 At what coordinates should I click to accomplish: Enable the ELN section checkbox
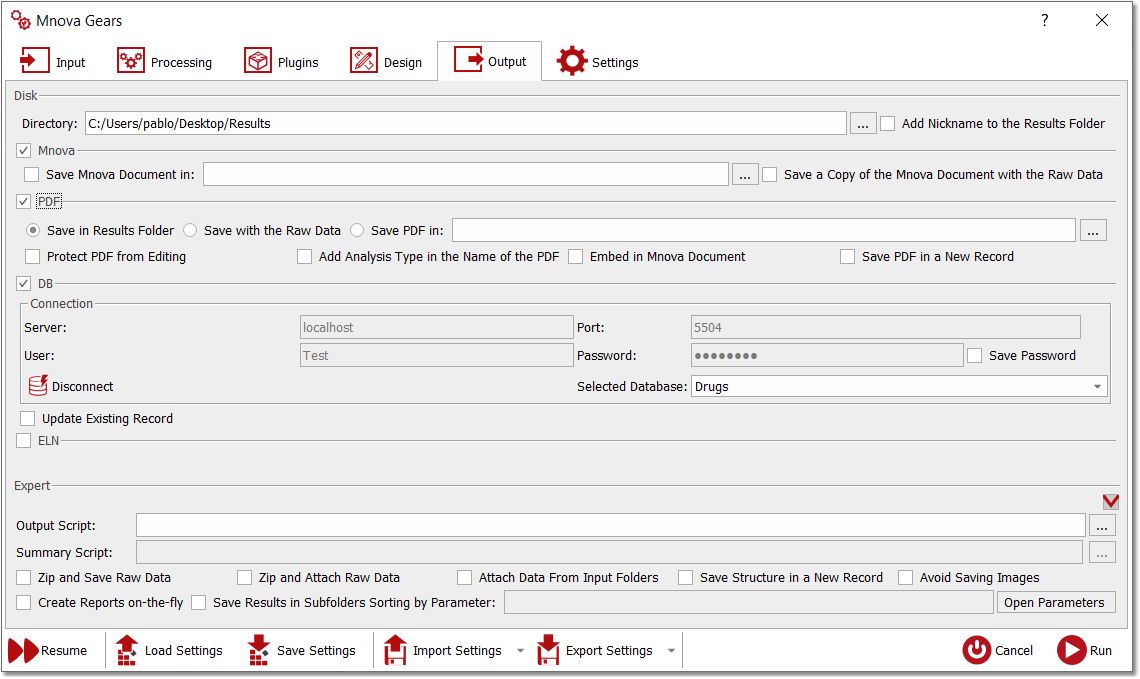pyautogui.click(x=23, y=441)
